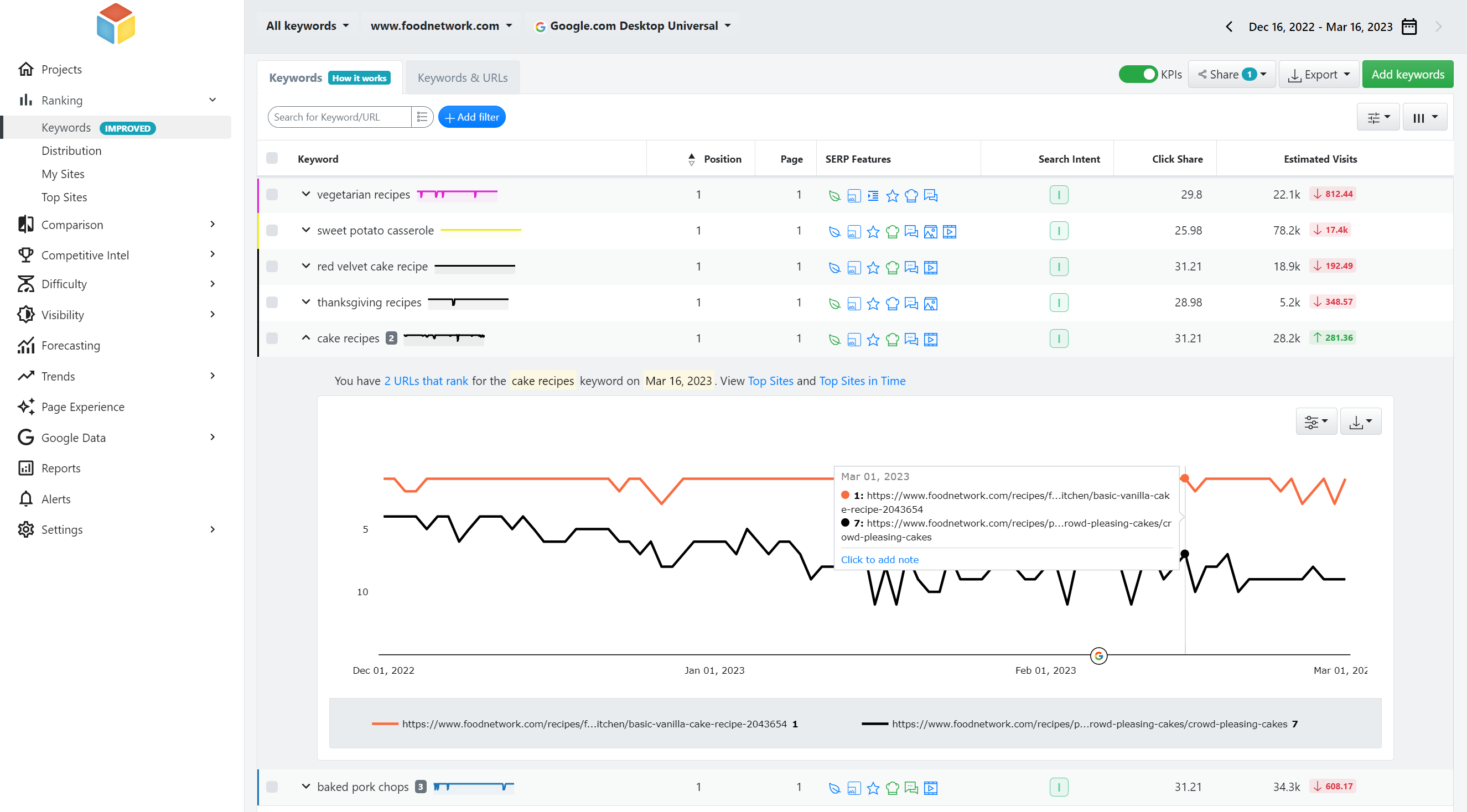1467x812 pixels.
Task: Click the Add keywords button
Action: (1407, 74)
